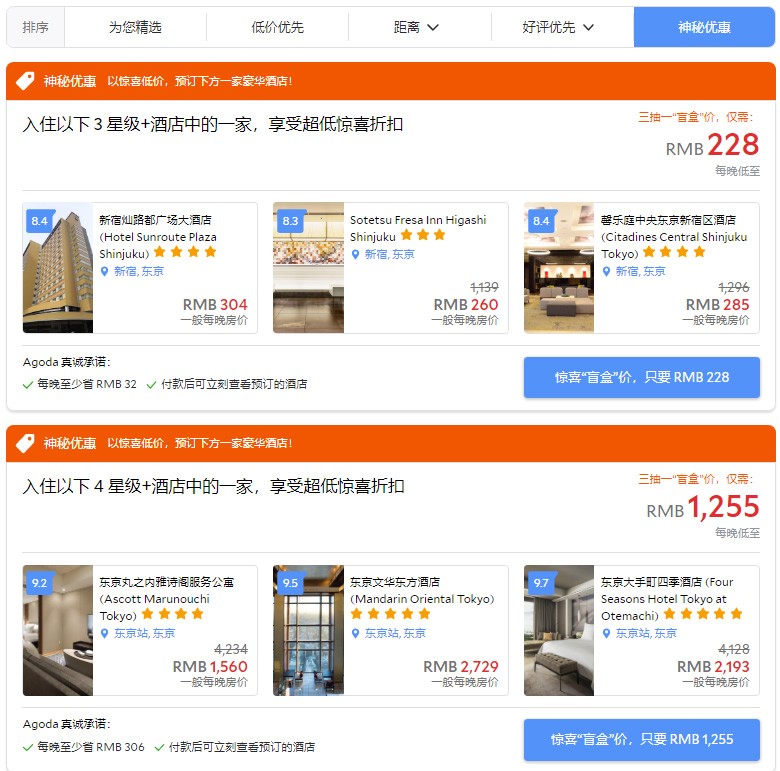This screenshot has width=780, height=771.
Task: Click the price tag icon in first banner
Action: click(25, 81)
